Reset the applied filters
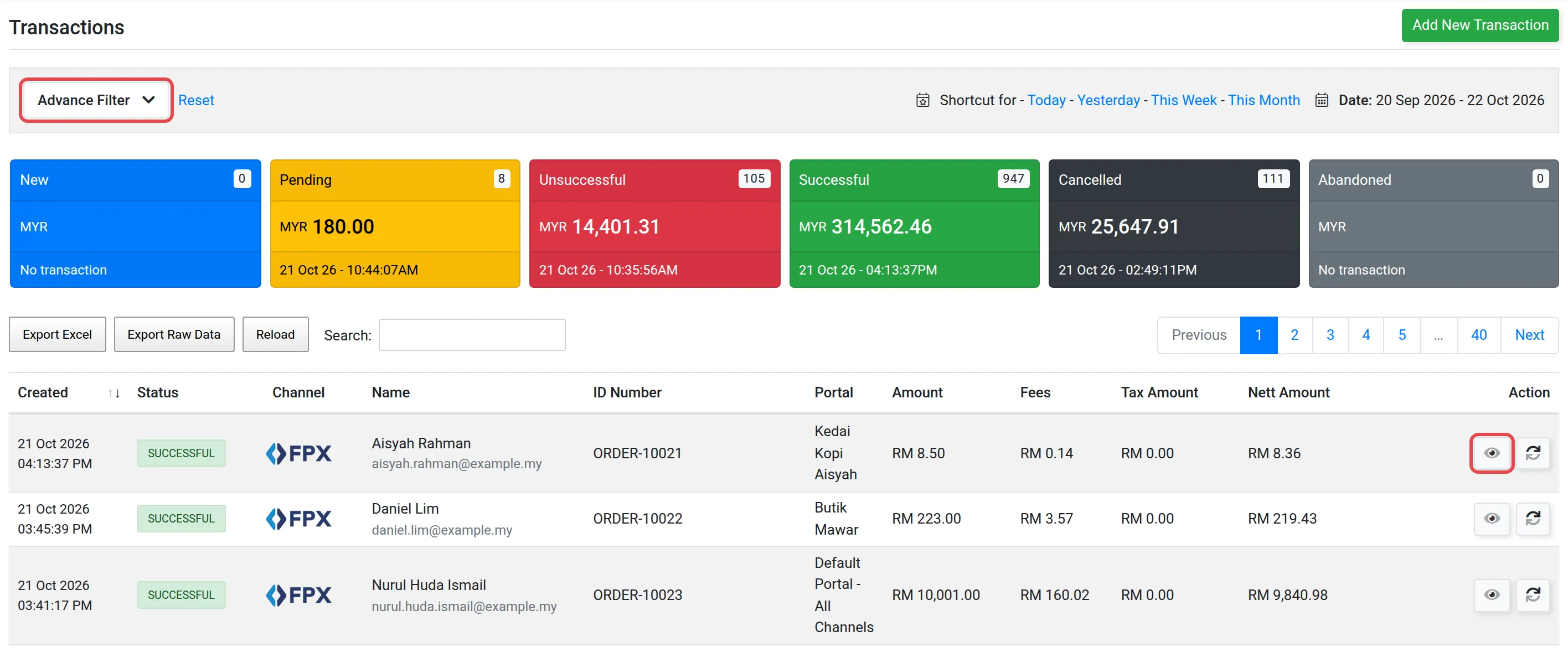This screenshot has height=652, width=1568. click(196, 100)
